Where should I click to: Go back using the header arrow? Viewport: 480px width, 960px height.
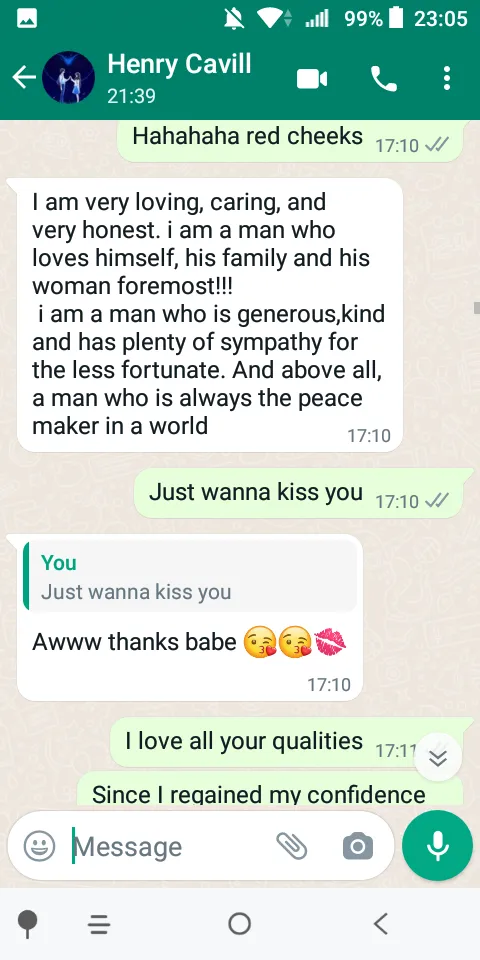coord(24,78)
